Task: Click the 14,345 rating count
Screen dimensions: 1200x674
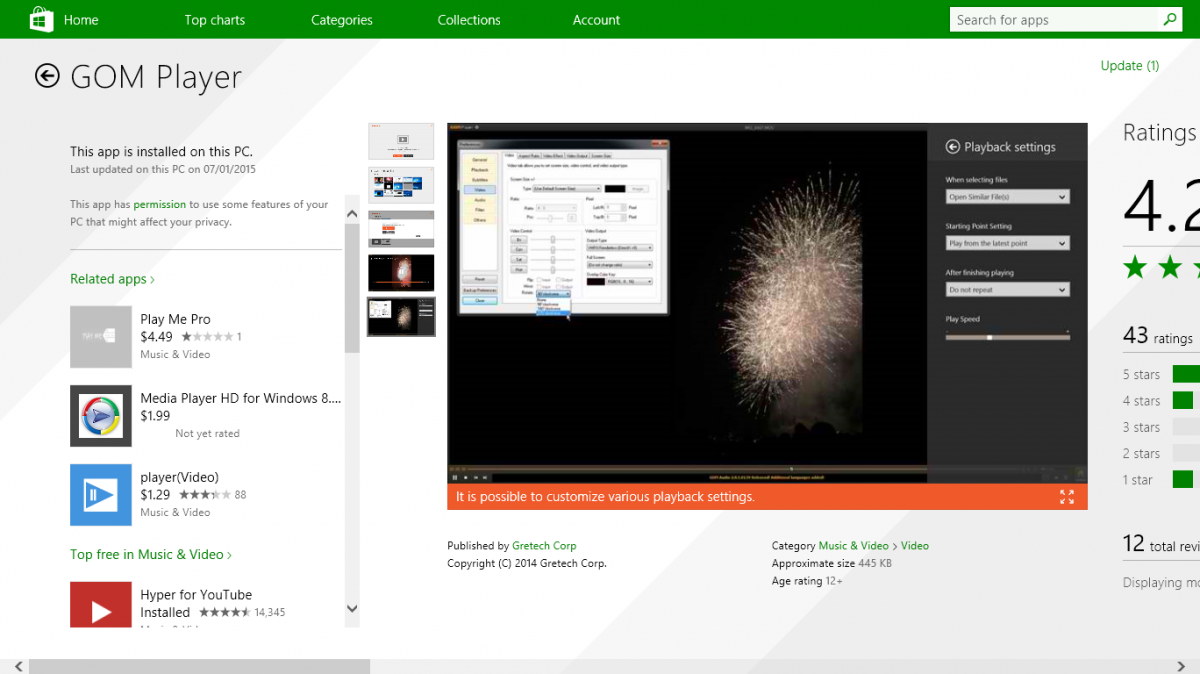Action: click(x=270, y=613)
